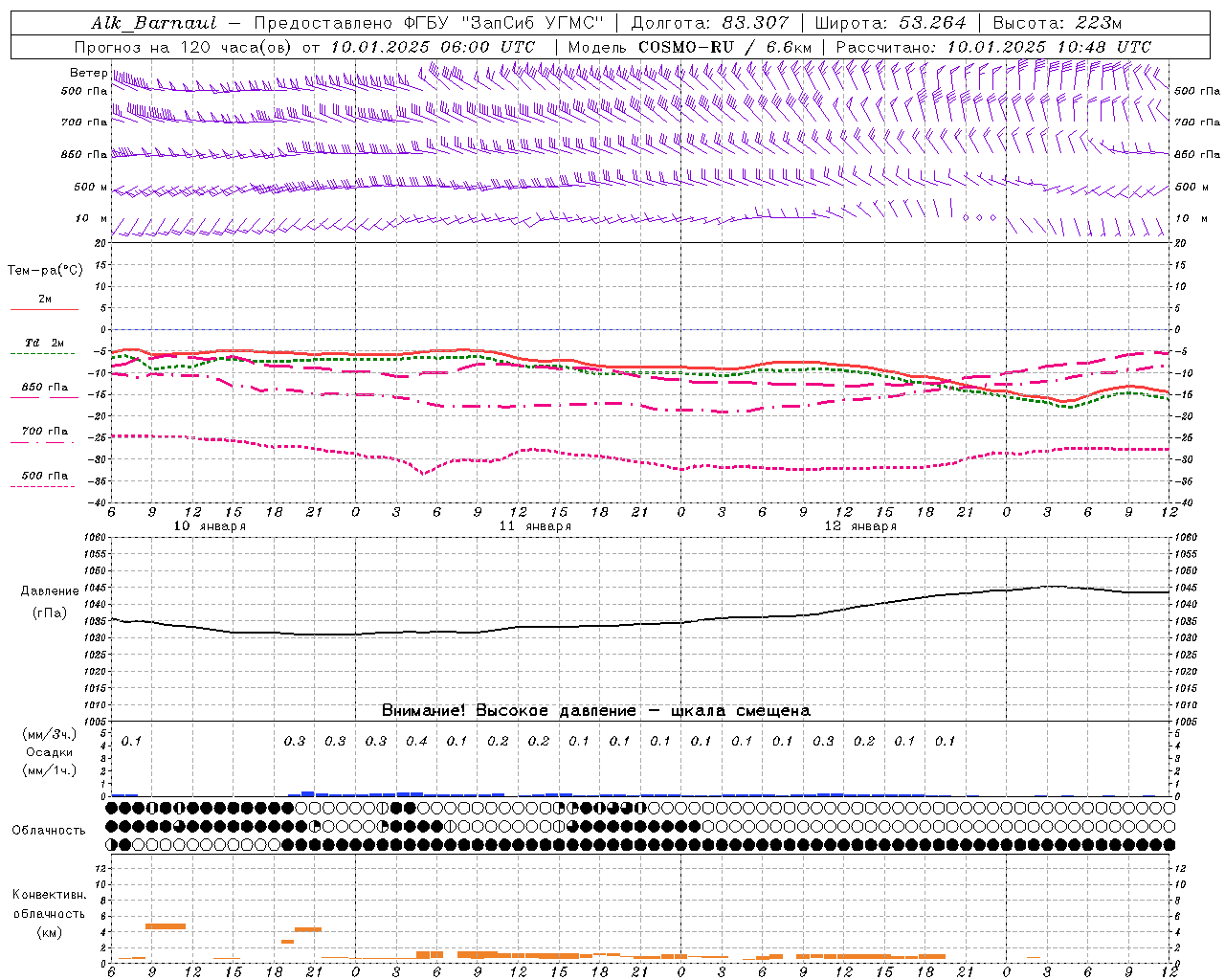Click the '11 января' date label

click(x=535, y=526)
